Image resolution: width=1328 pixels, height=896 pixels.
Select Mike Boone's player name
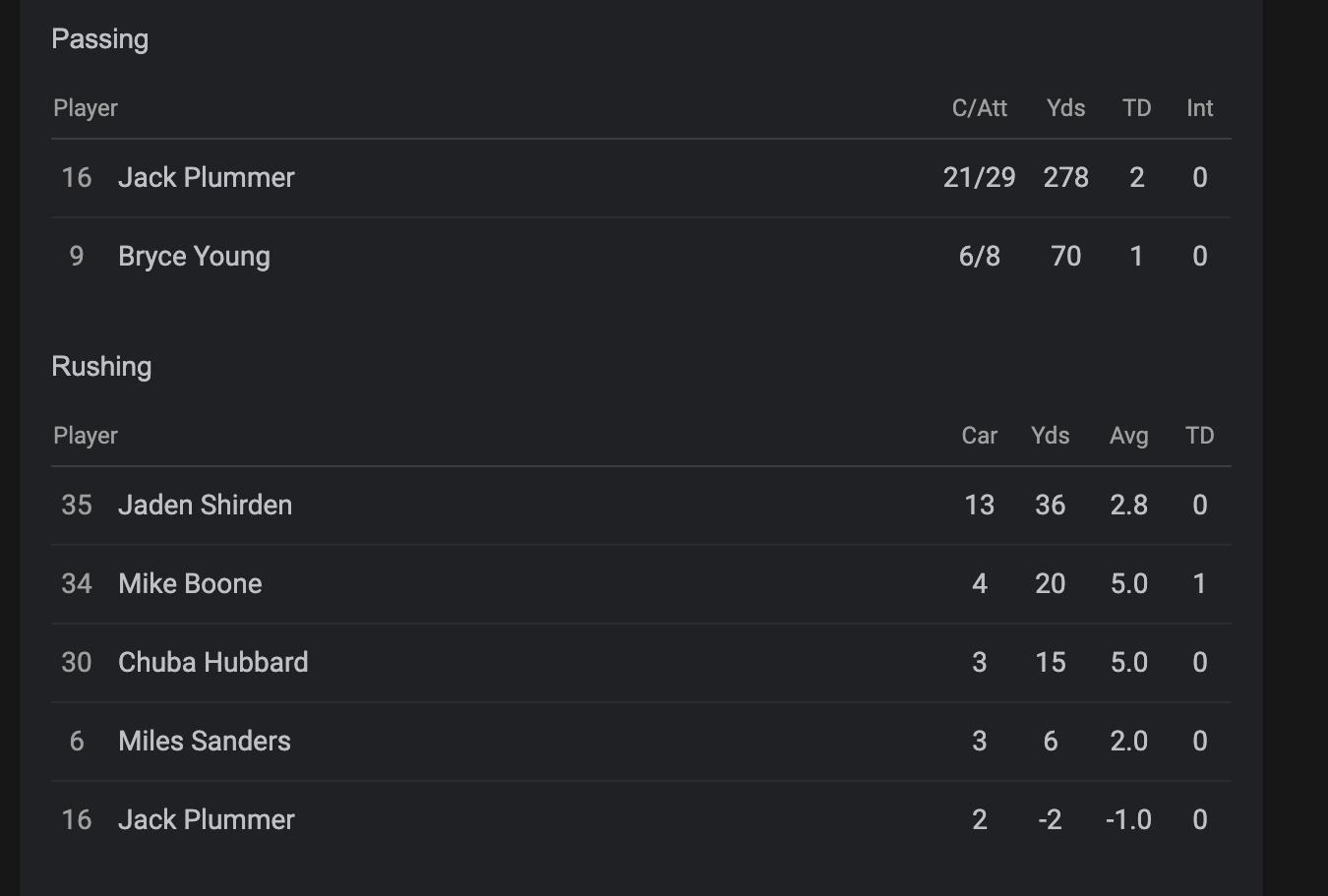190,584
